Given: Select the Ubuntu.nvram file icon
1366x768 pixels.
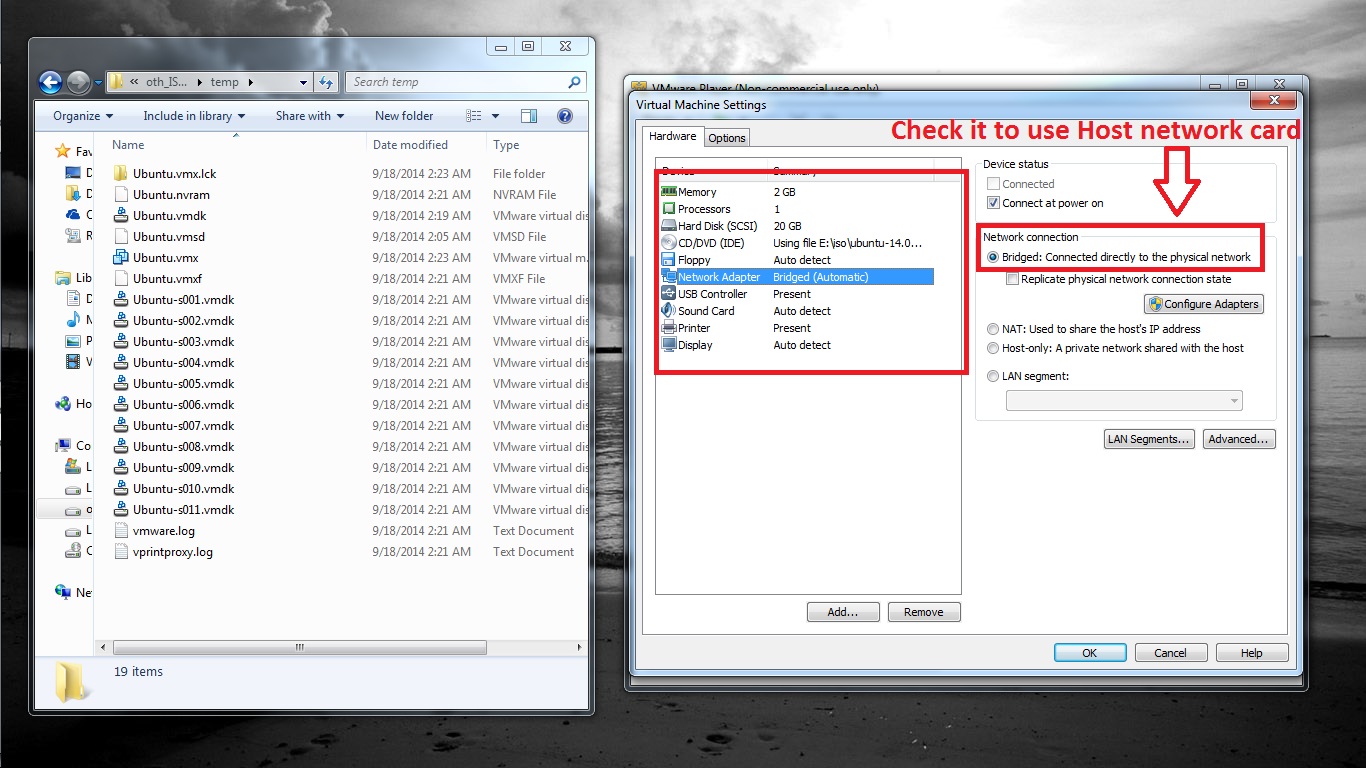Looking at the screenshot, I should 121,195.
